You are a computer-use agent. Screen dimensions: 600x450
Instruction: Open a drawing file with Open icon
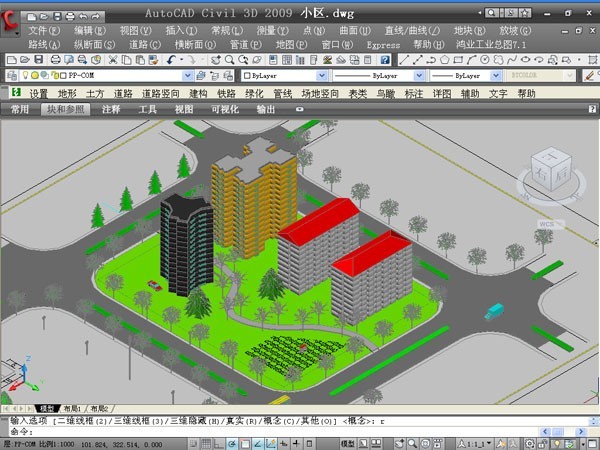25,60
